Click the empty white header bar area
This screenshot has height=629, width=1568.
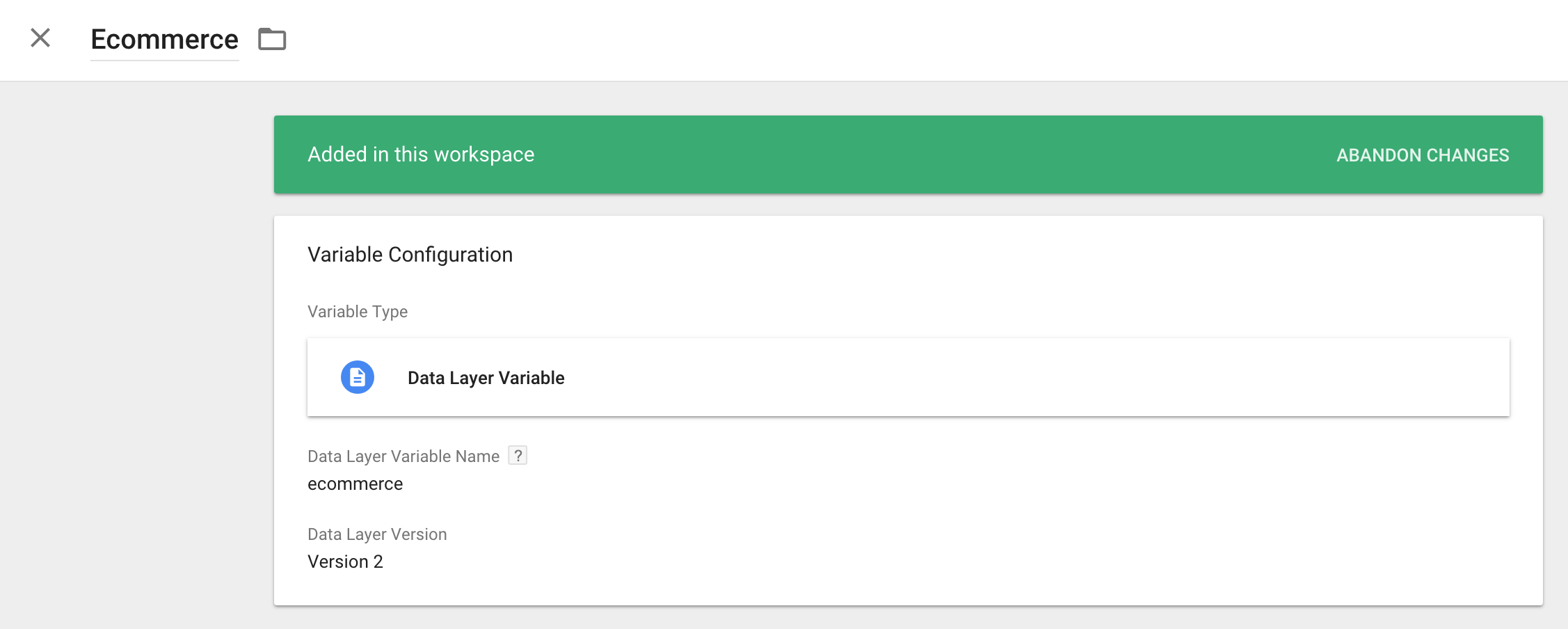[x=904, y=39]
